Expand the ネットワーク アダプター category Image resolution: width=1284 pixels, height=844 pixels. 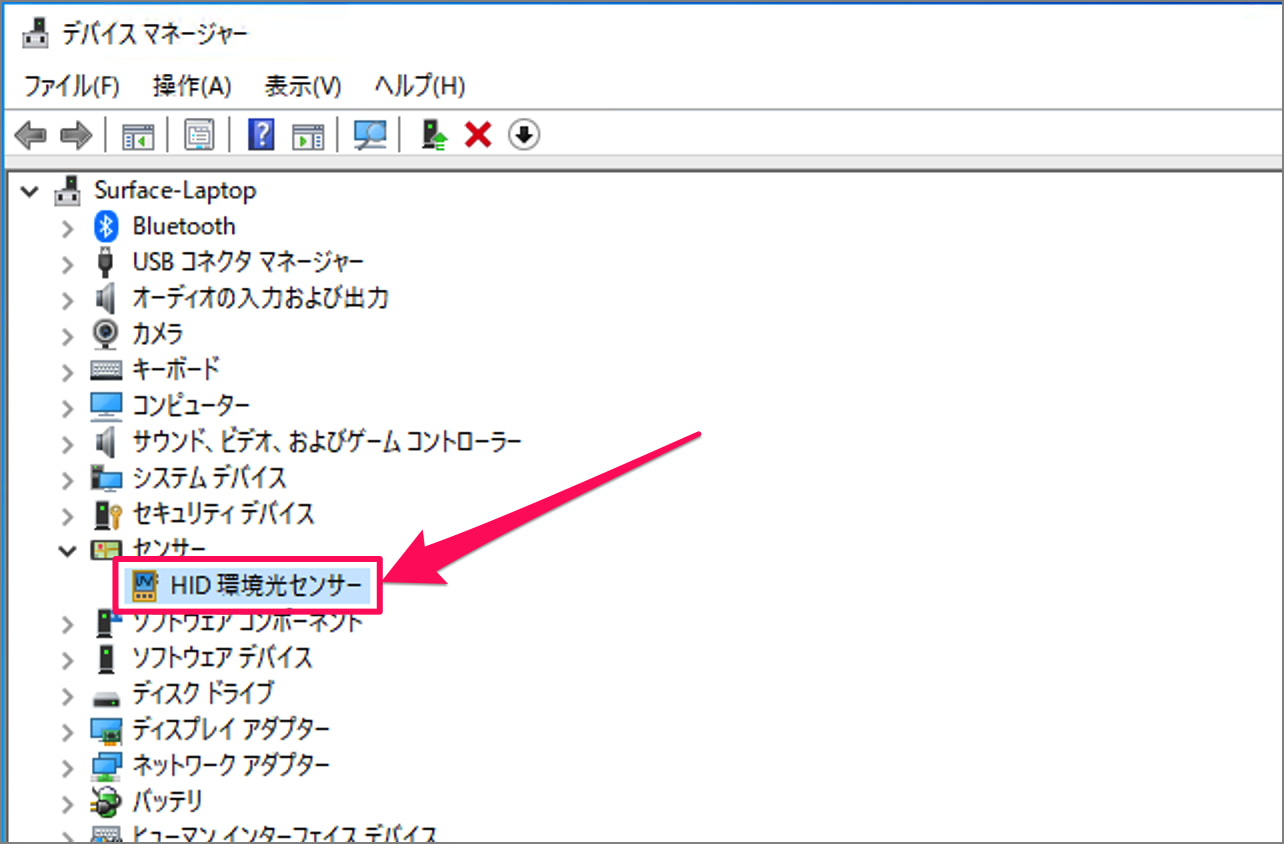67,768
